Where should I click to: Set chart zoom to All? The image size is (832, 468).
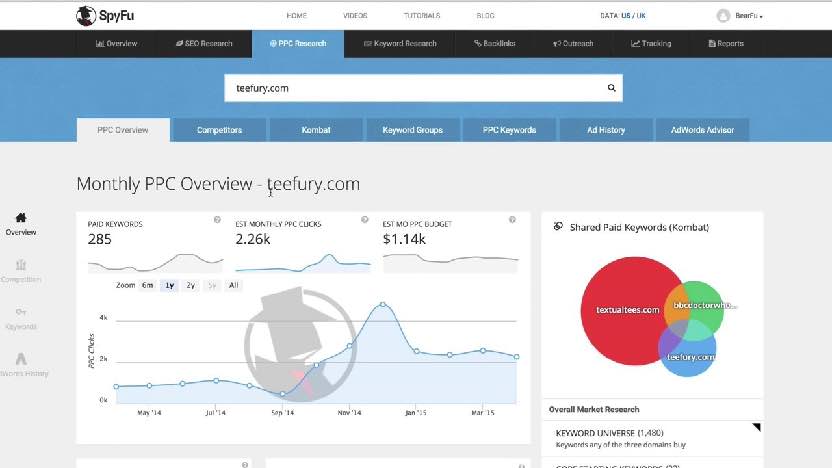[x=233, y=285]
